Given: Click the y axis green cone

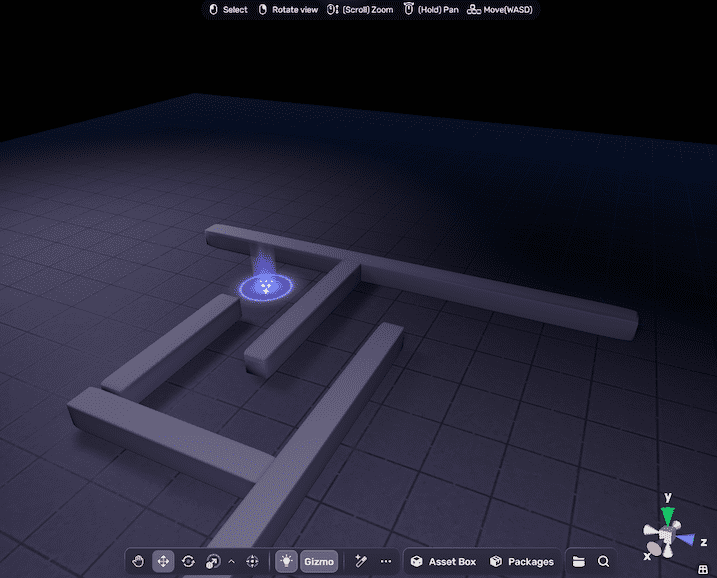Looking at the screenshot, I should (668, 515).
